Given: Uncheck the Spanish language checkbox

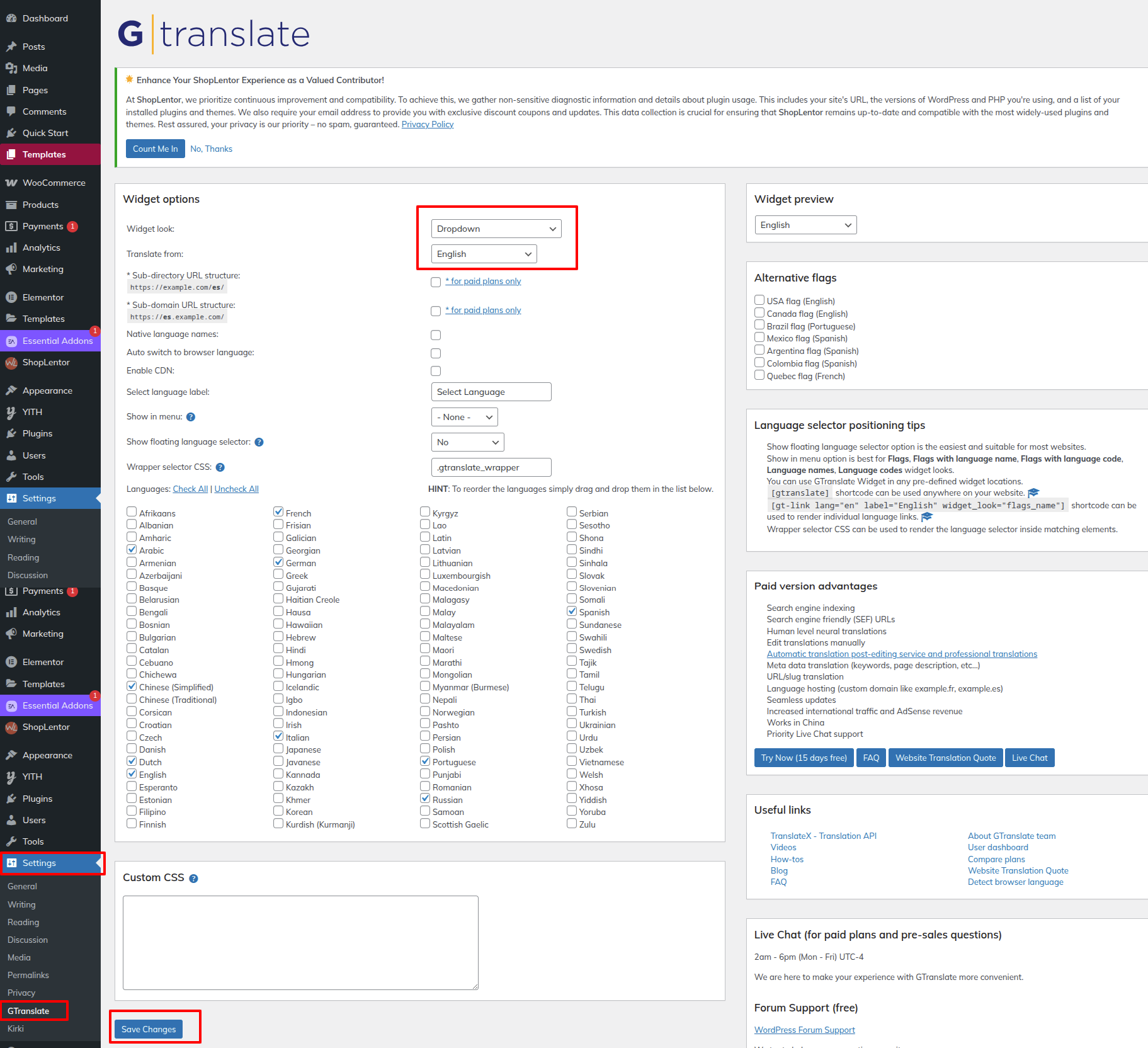Looking at the screenshot, I should (572, 611).
